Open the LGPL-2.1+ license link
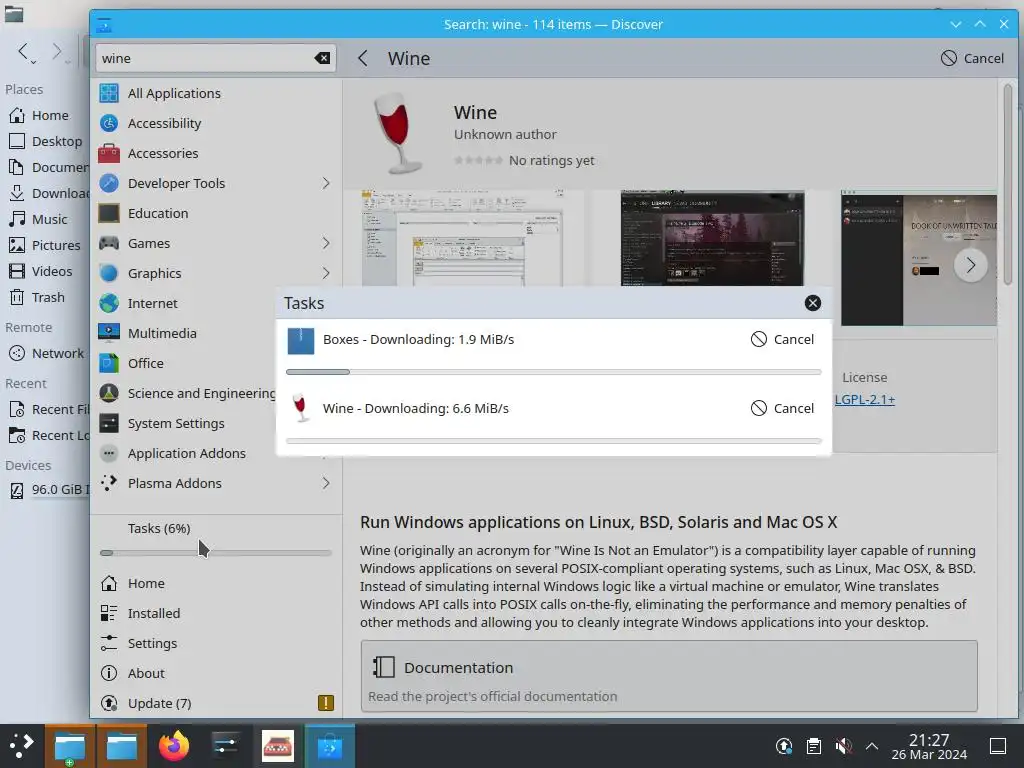The width and height of the screenshot is (1024, 768). tap(865, 400)
